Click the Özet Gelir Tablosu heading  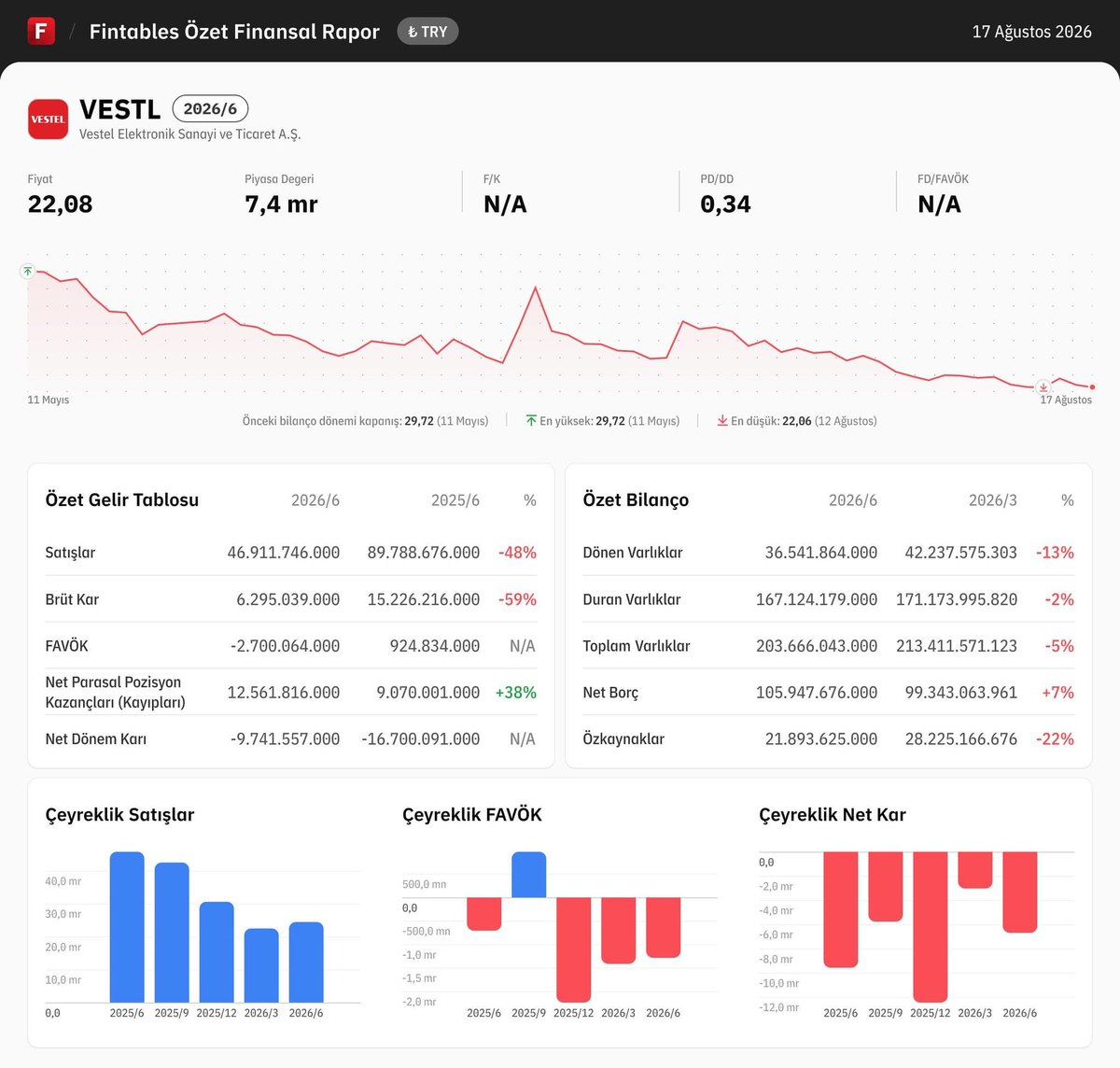pos(122,499)
